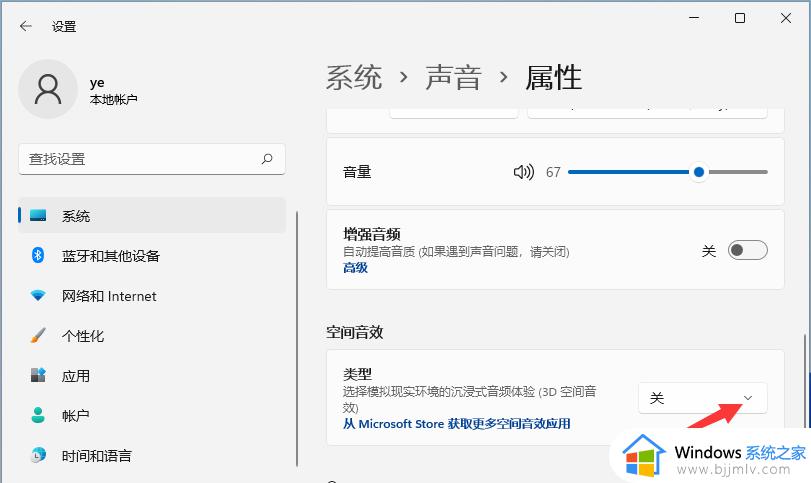The width and height of the screenshot is (811, 483).
Task: Click the volume value 67
Action: (553, 172)
